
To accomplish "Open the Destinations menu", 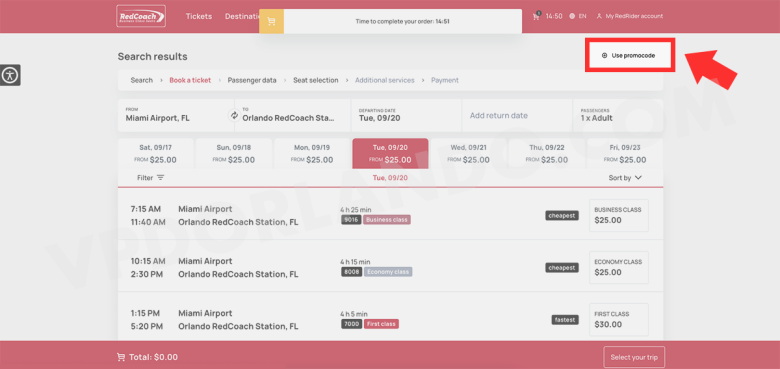I will coord(242,16).
